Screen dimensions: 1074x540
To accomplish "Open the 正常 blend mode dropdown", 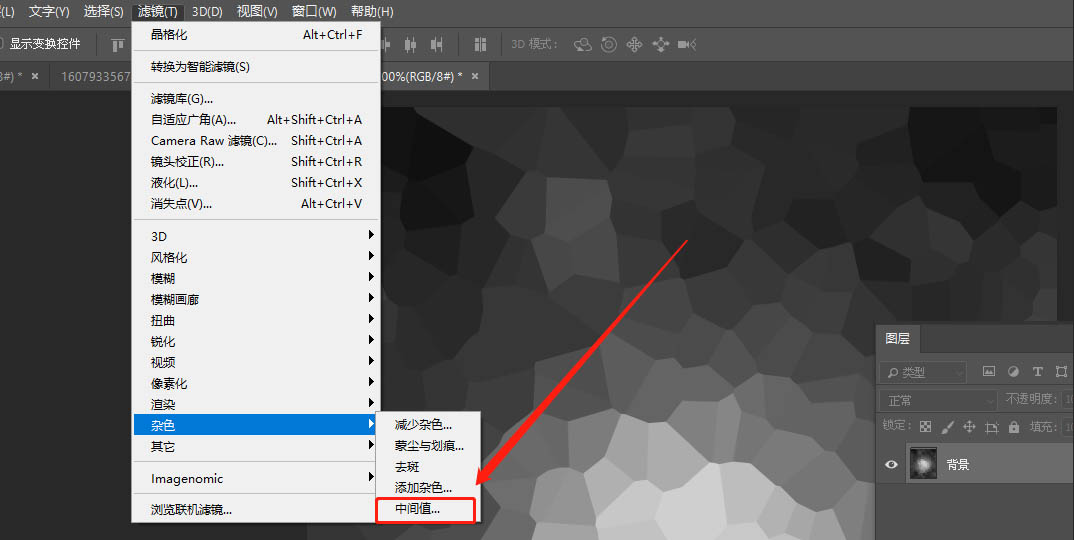I will pos(937,400).
